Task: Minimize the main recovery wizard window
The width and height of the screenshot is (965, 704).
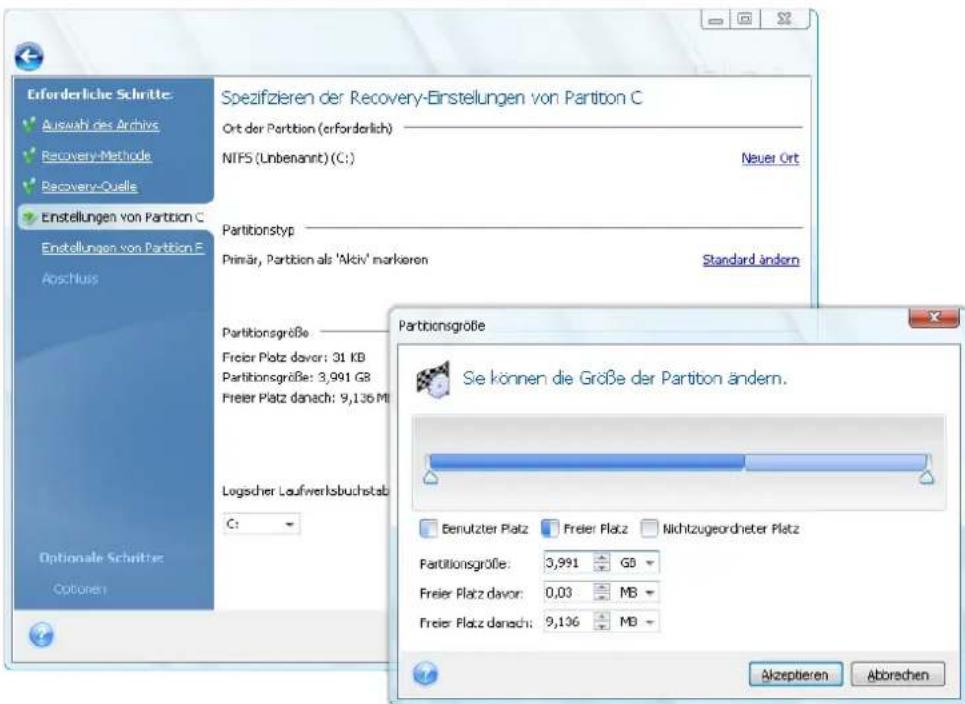Action: (715, 20)
